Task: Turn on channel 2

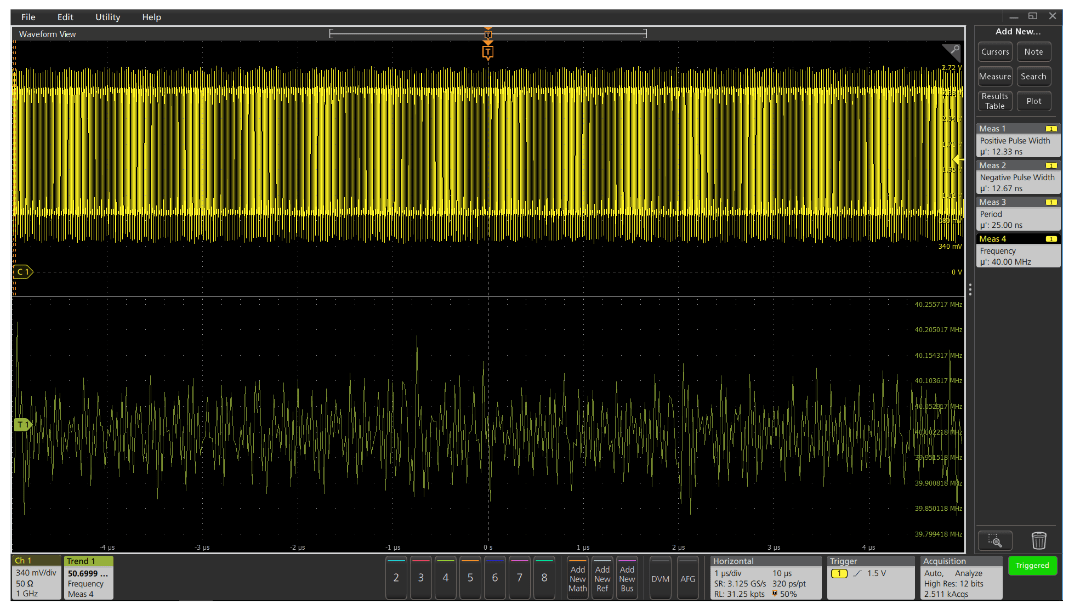Action: coord(396,578)
